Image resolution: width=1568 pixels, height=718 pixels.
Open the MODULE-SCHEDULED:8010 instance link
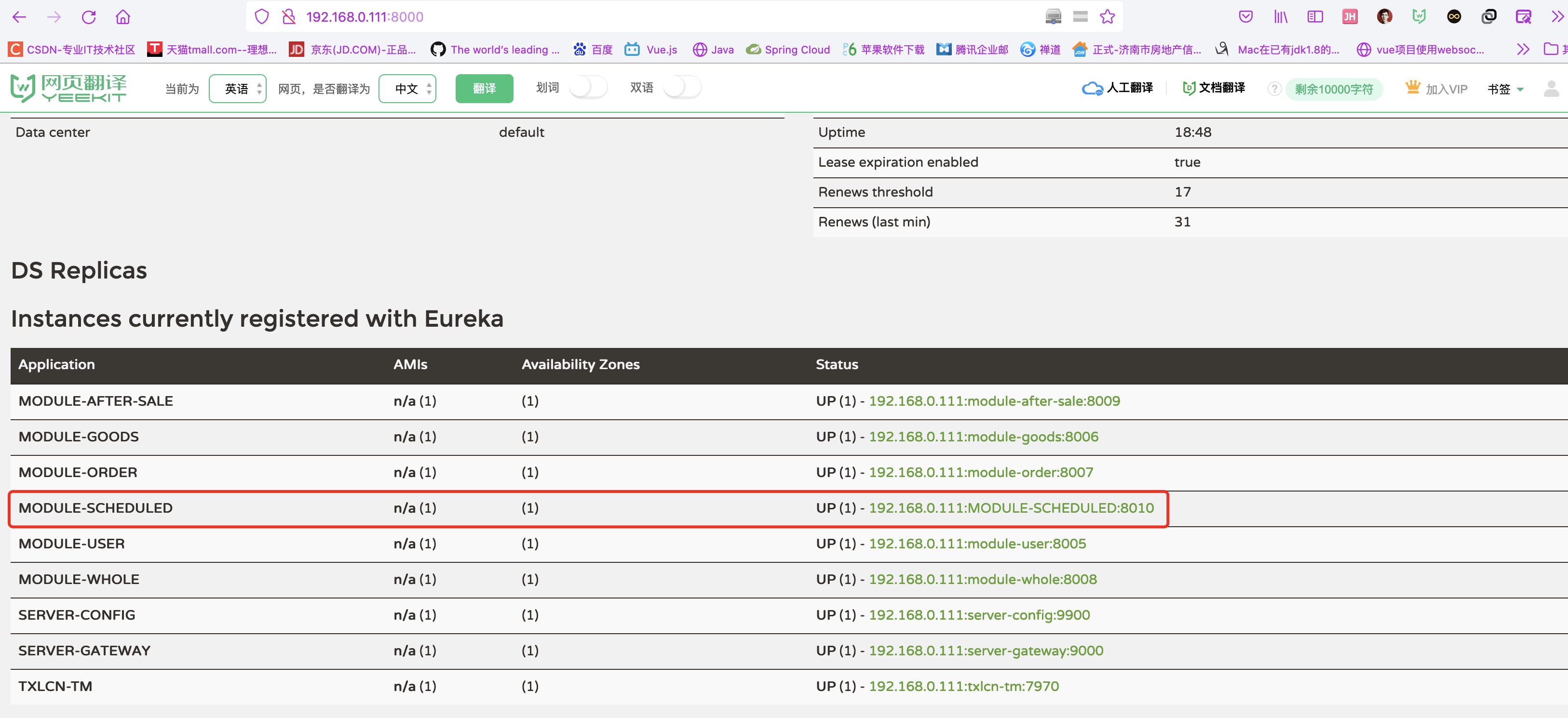(1011, 508)
